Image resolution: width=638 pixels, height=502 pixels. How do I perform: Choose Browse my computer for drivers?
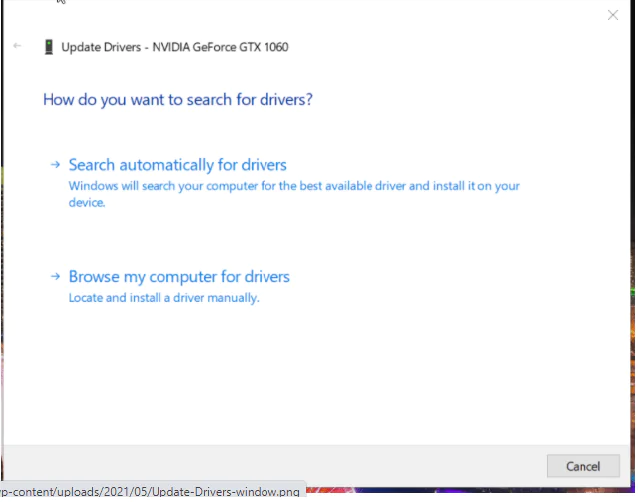(179, 277)
